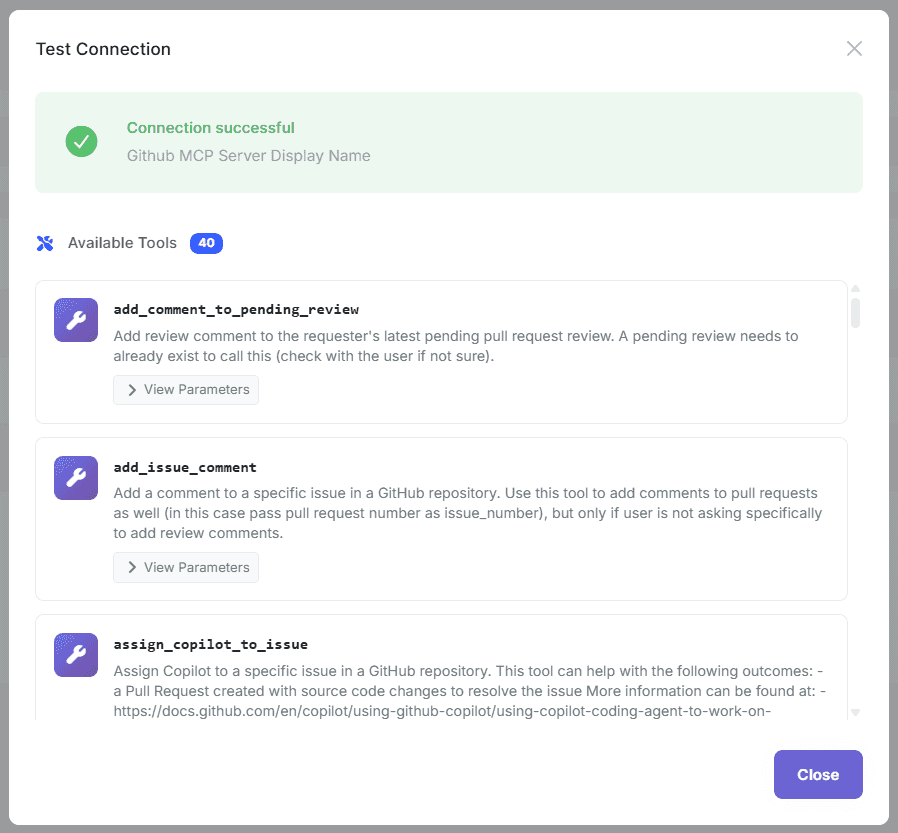Screen dimensions: 898x833
Task: Select the assign_copilot_to_issue tool icon
Action: coord(75,655)
